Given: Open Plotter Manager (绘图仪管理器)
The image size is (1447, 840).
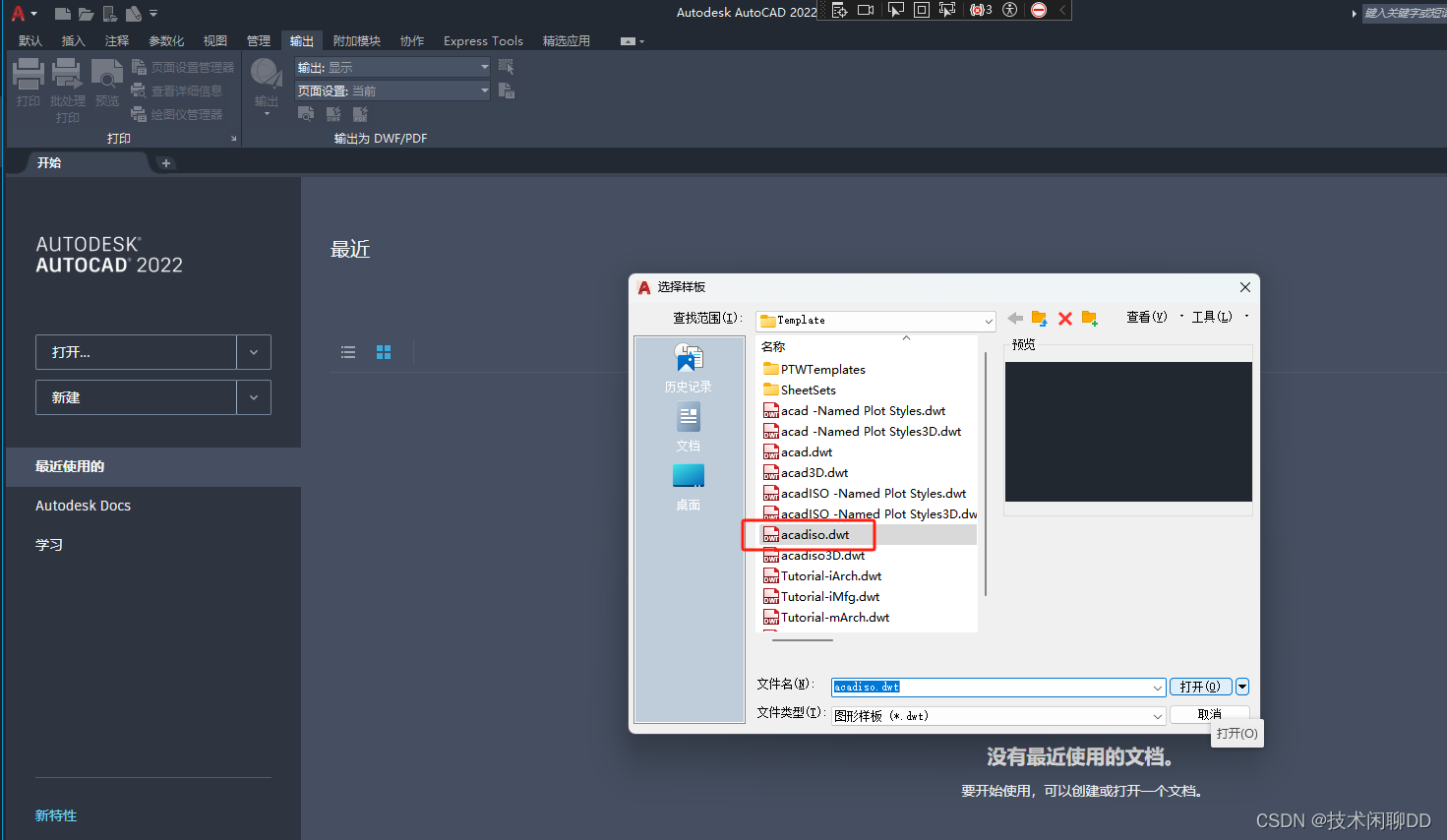Looking at the screenshot, I should [177, 114].
